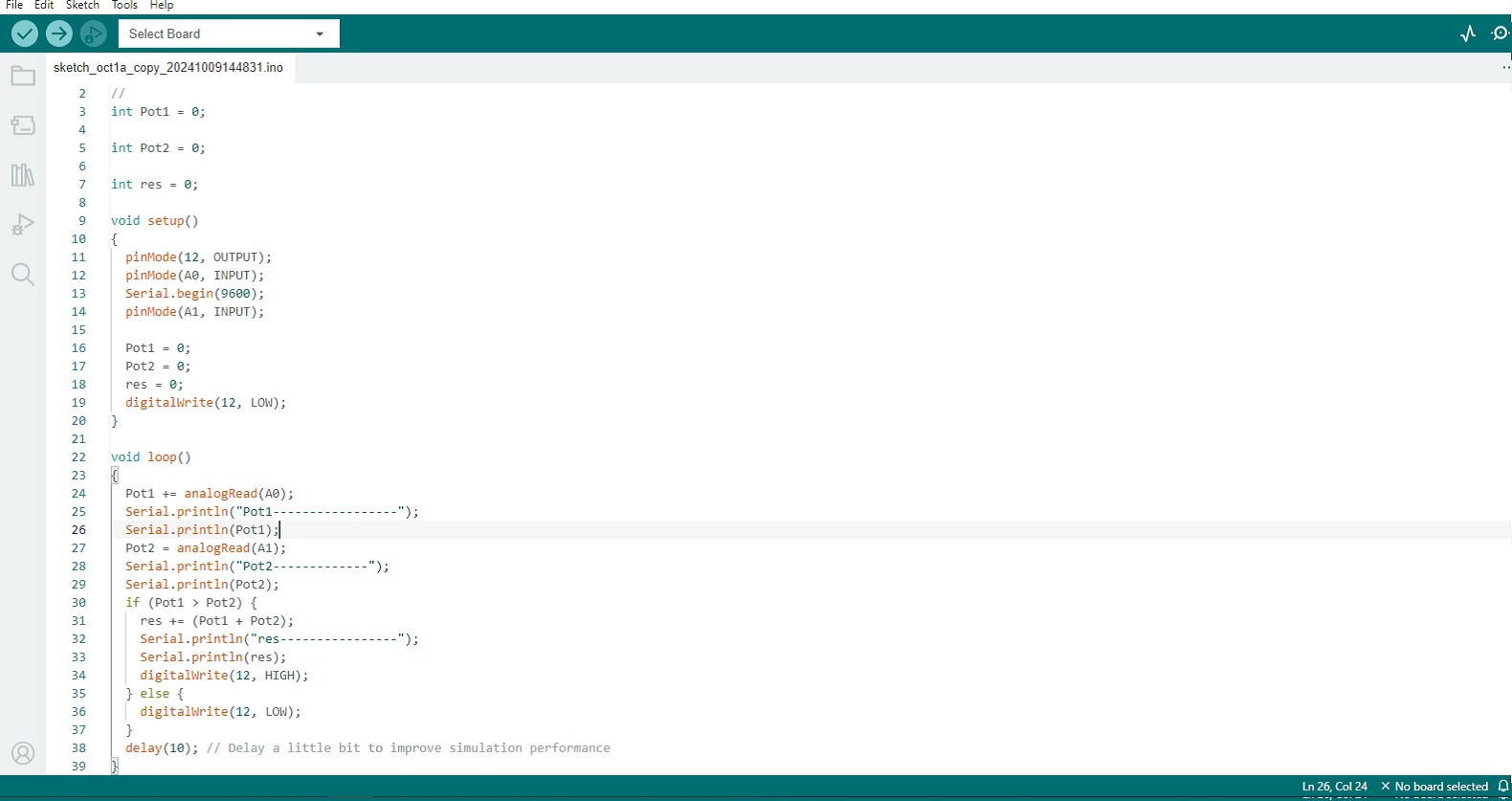Open the Tools menu
1512x801 pixels.
[124, 6]
